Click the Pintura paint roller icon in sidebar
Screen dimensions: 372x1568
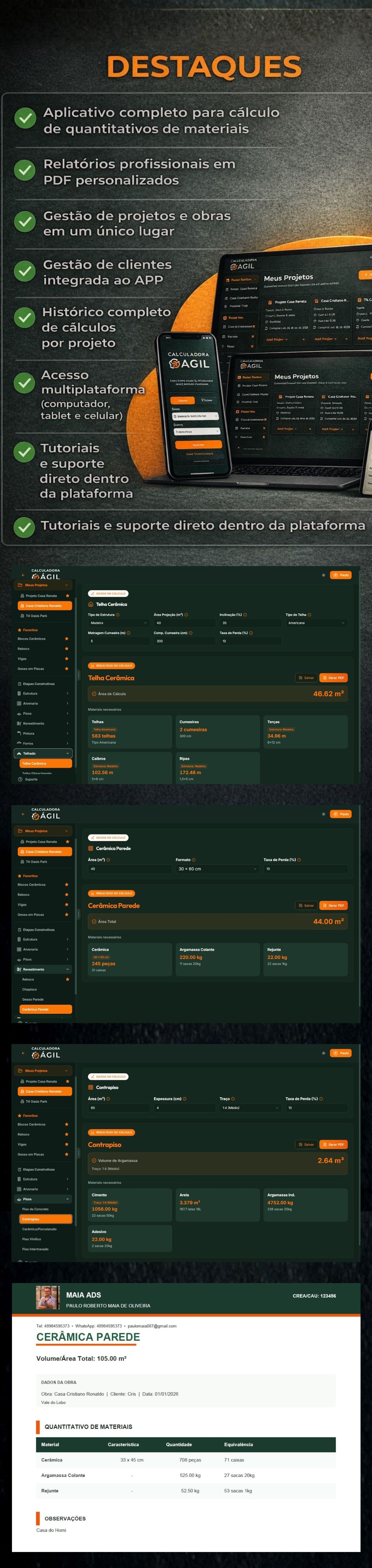click(x=20, y=734)
